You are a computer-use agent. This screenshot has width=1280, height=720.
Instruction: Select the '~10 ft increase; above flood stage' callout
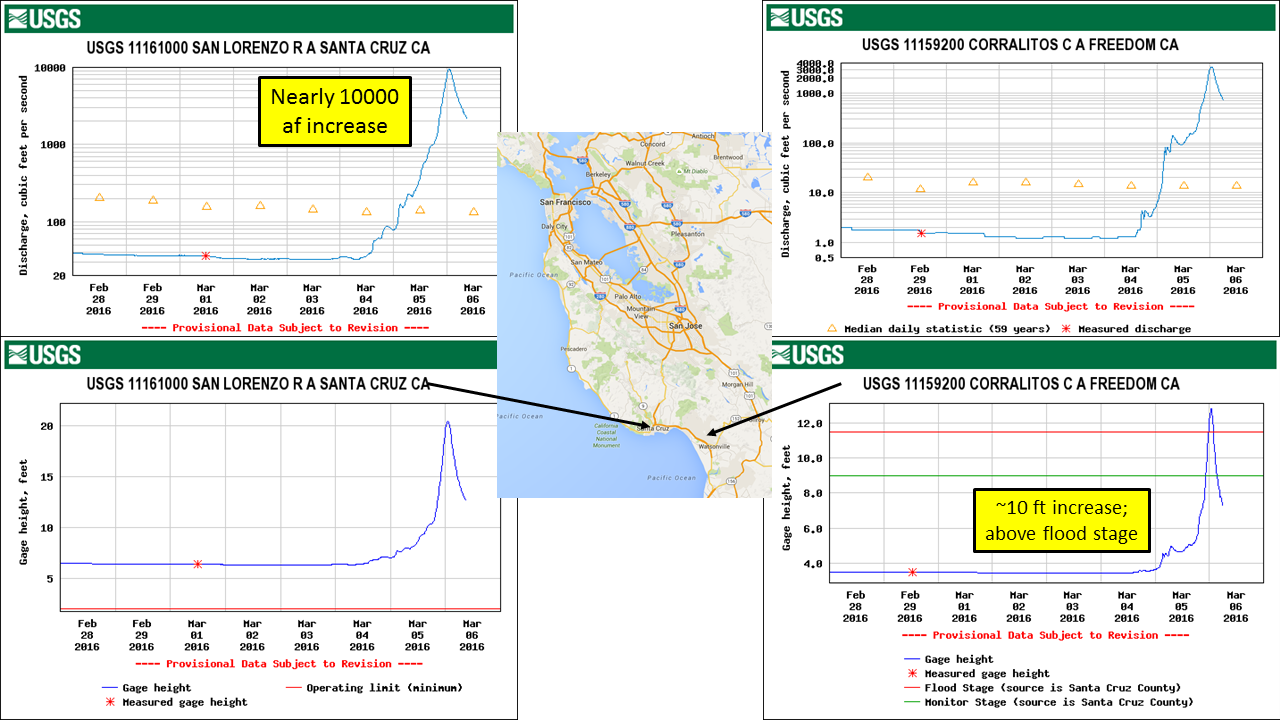click(x=1061, y=522)
